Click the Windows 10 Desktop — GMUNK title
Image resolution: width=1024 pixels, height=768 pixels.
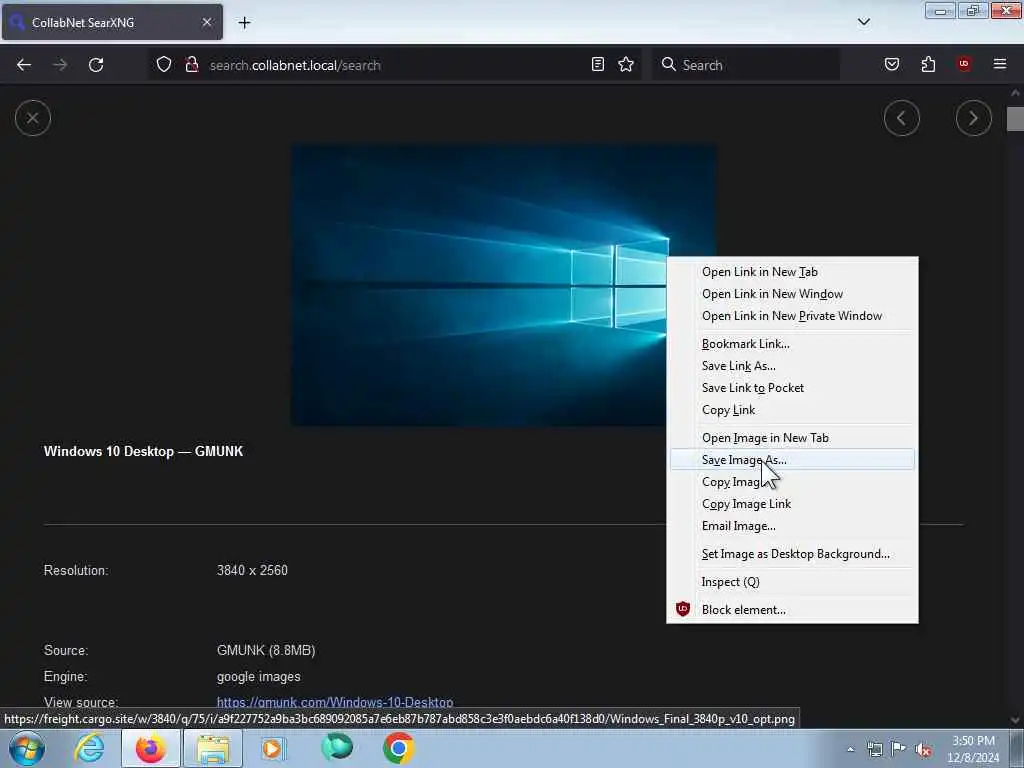tap(143, 451)
